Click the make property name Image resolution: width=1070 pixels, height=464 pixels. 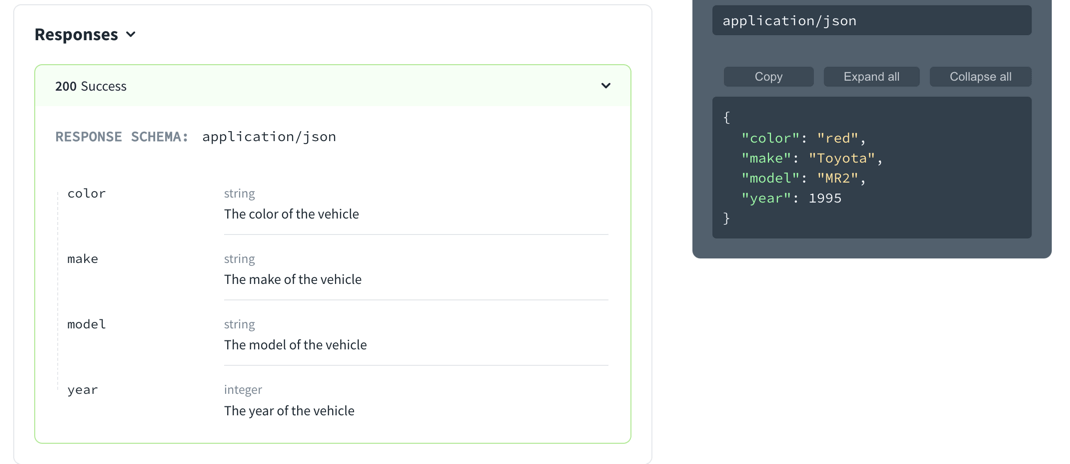click(83, 259)
